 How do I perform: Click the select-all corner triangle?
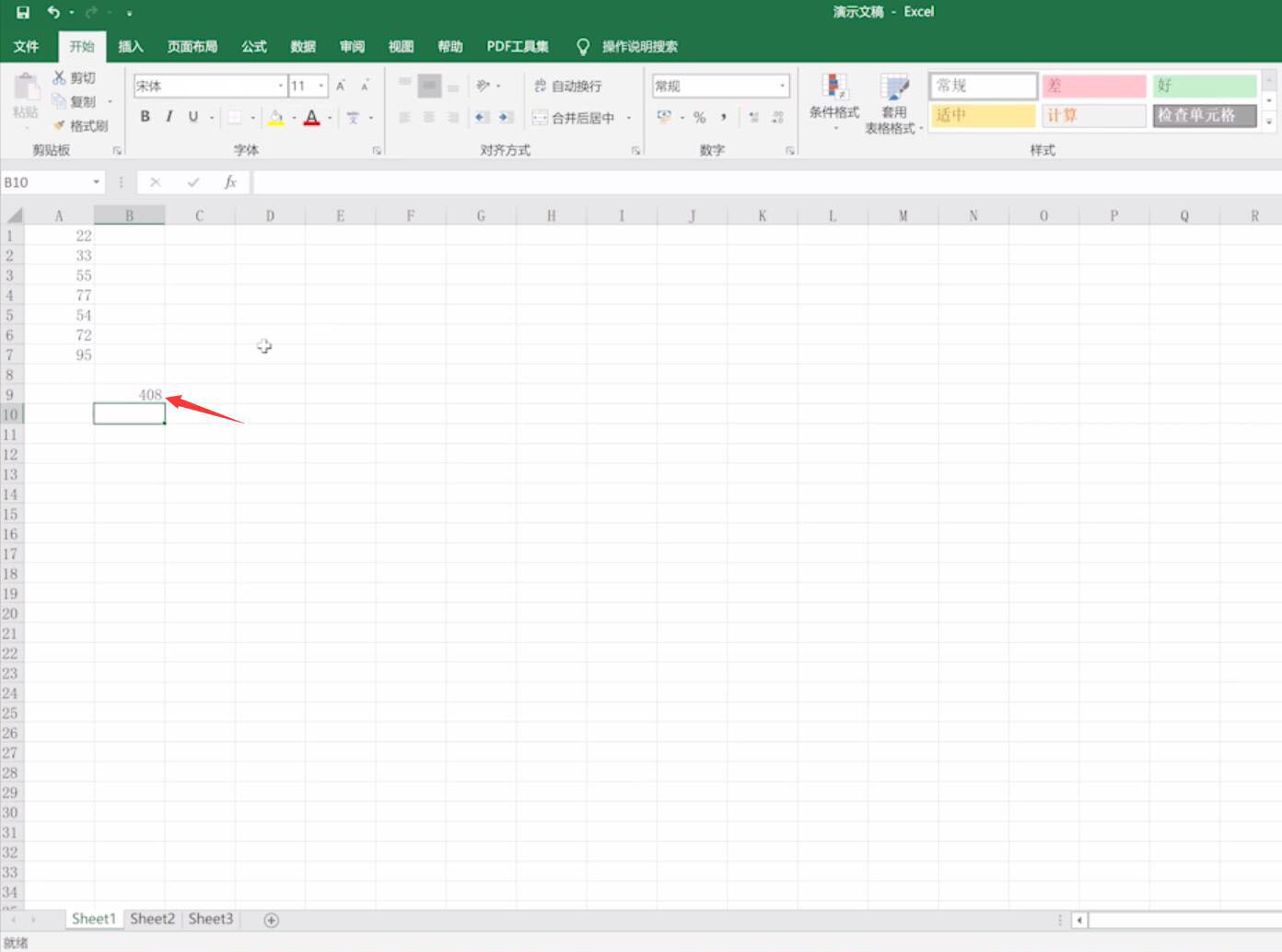pyautogui.click(x=13, y=215)
